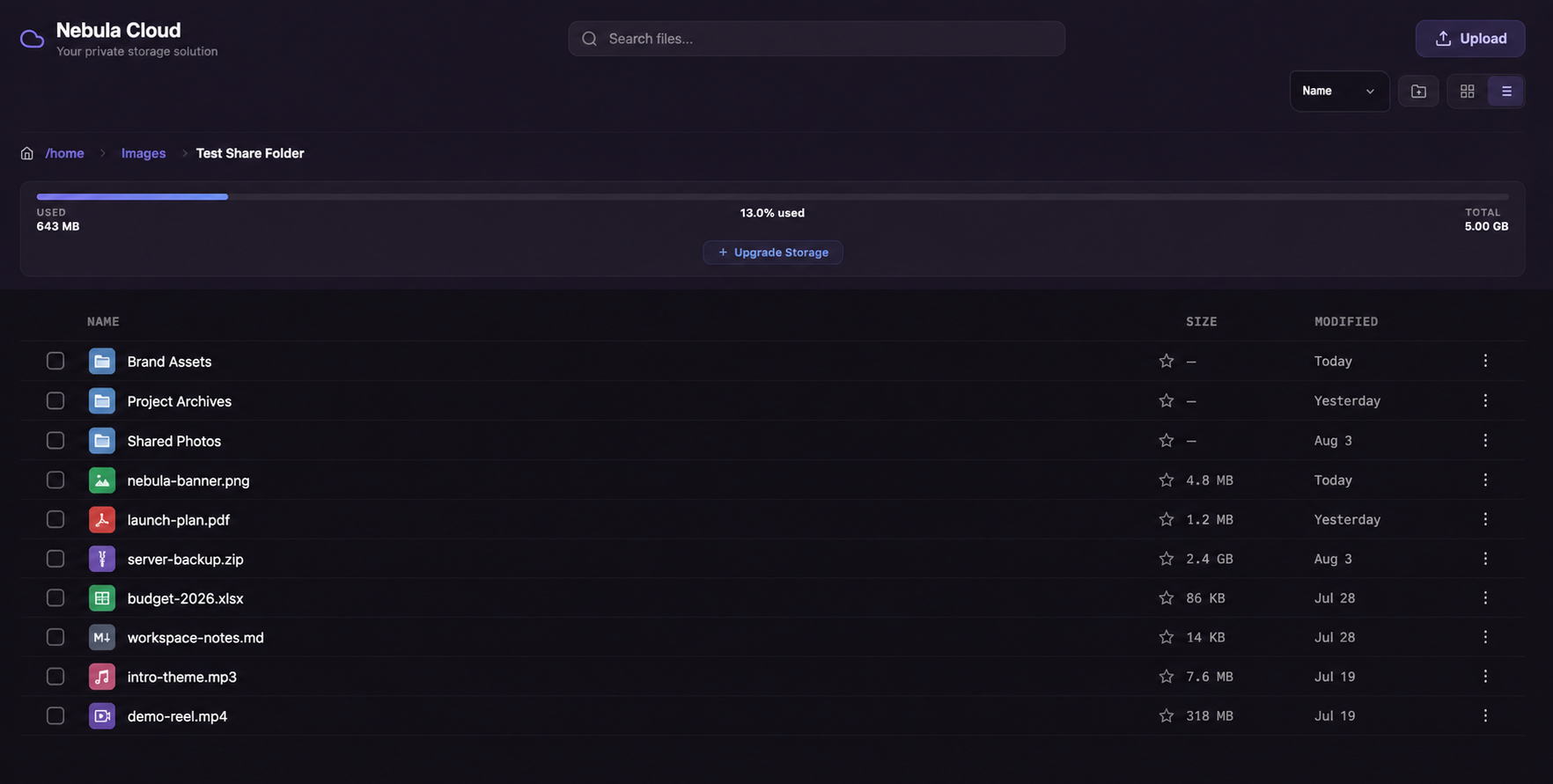
Task: Select the Brand Assets folder checkbox
Action: point(55,361)
